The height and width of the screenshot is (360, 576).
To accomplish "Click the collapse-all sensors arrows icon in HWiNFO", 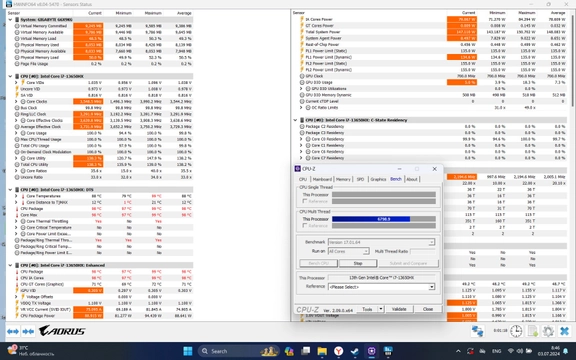I will [x=28, y=331].
